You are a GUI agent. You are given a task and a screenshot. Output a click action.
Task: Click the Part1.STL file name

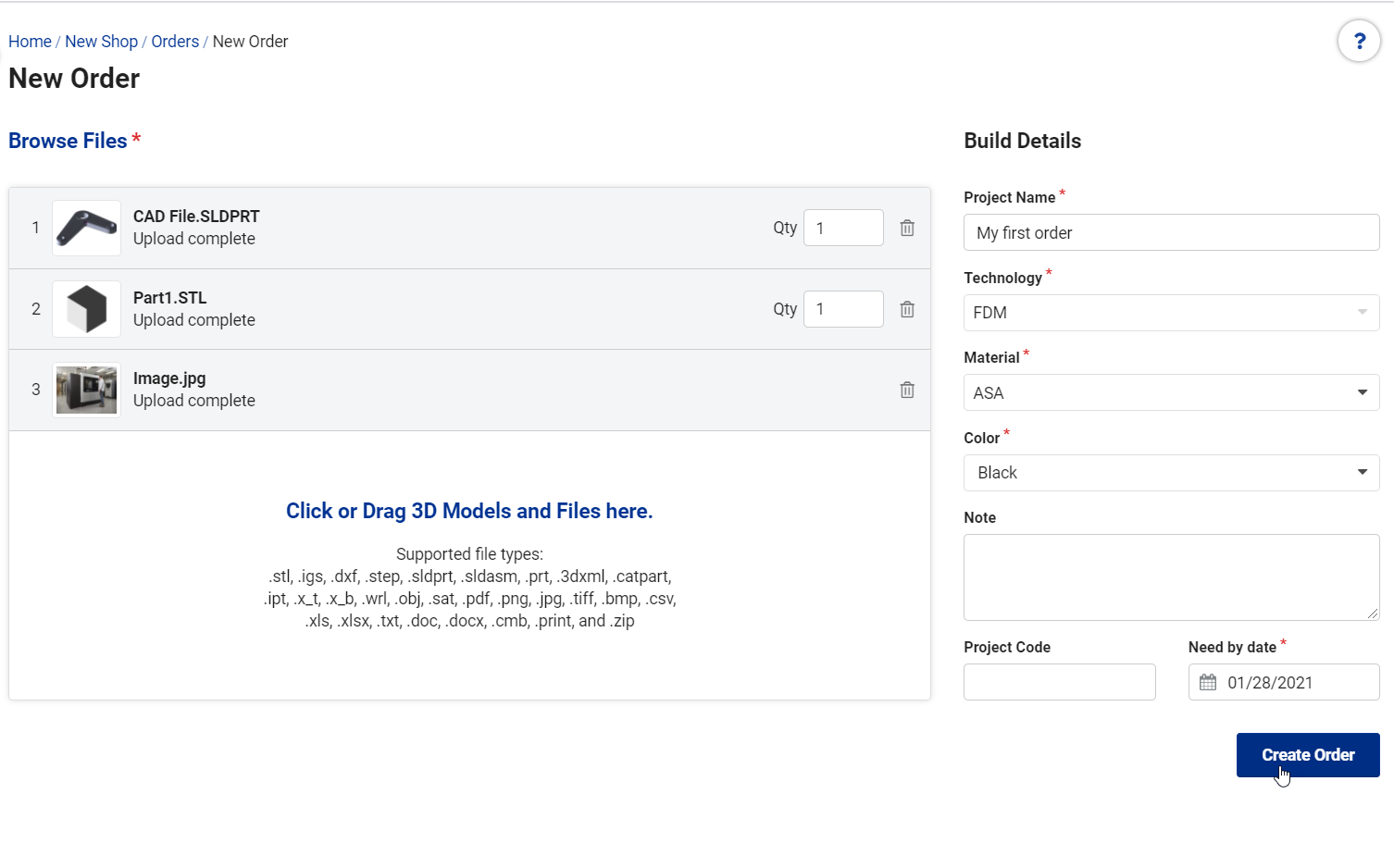point(169,298)
